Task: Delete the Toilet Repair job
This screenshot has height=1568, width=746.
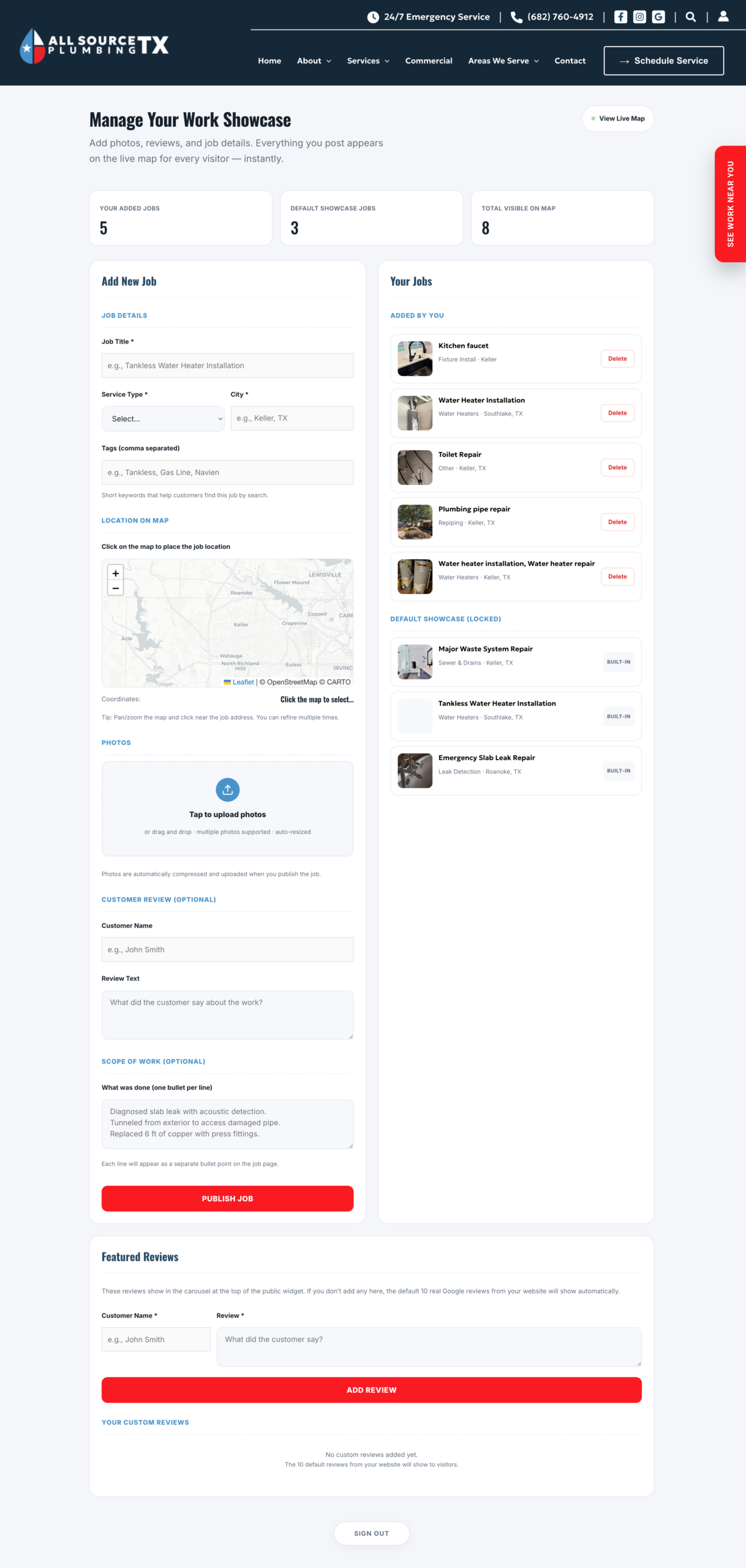Action: (617, 468)
